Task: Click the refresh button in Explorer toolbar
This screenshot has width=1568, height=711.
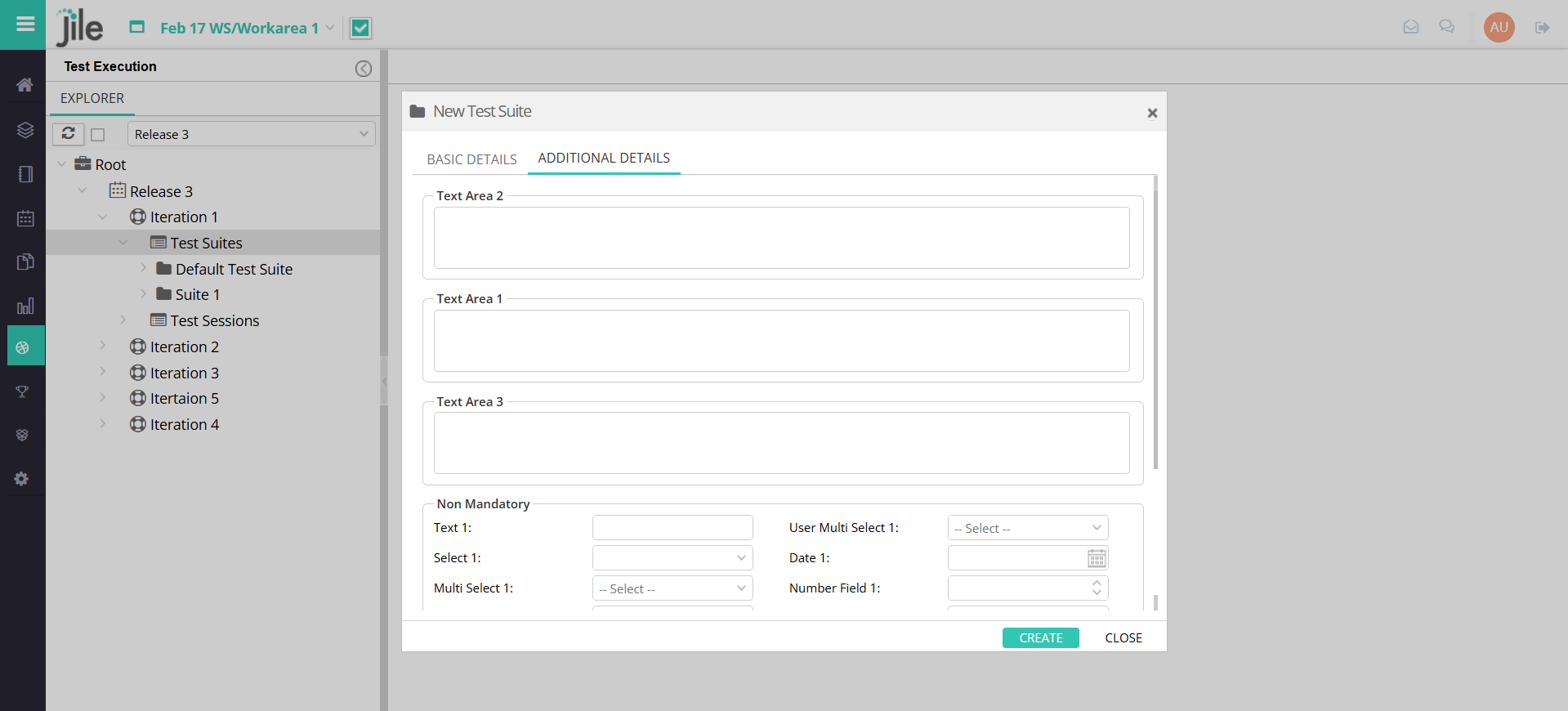Action: pyautogui.click(x=69, y=134)
